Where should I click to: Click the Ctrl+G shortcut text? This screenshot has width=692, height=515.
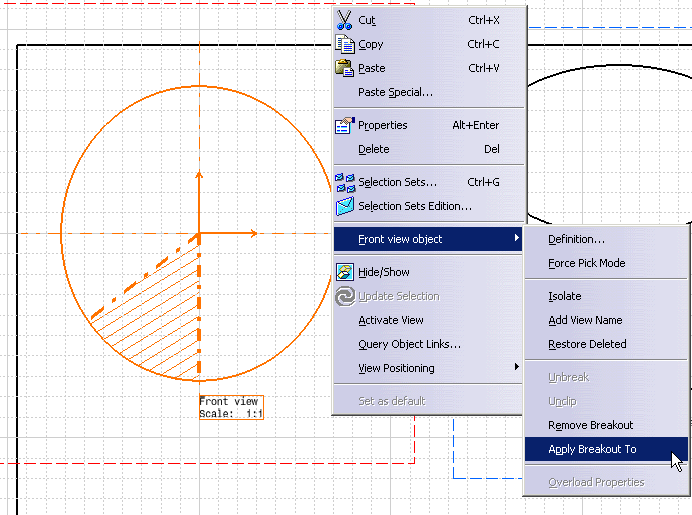pos(483,182)
